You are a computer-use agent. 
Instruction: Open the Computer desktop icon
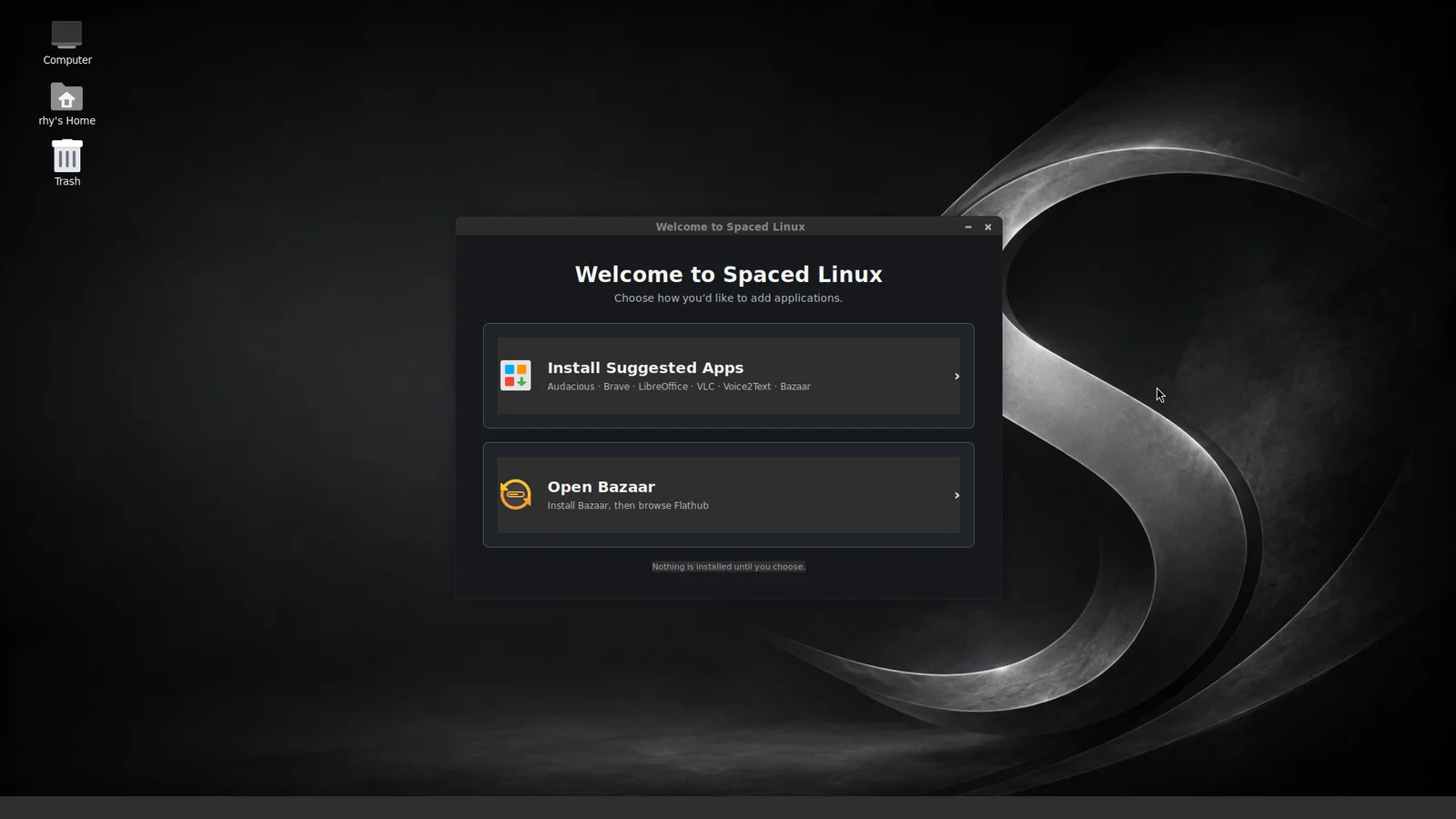click(66, 43)
